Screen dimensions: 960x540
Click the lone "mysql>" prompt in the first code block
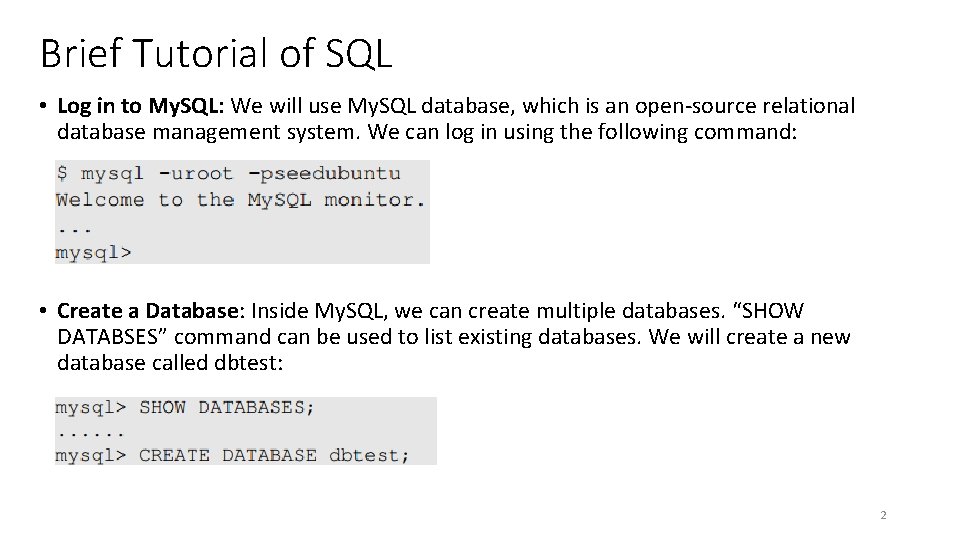point(92,253)
